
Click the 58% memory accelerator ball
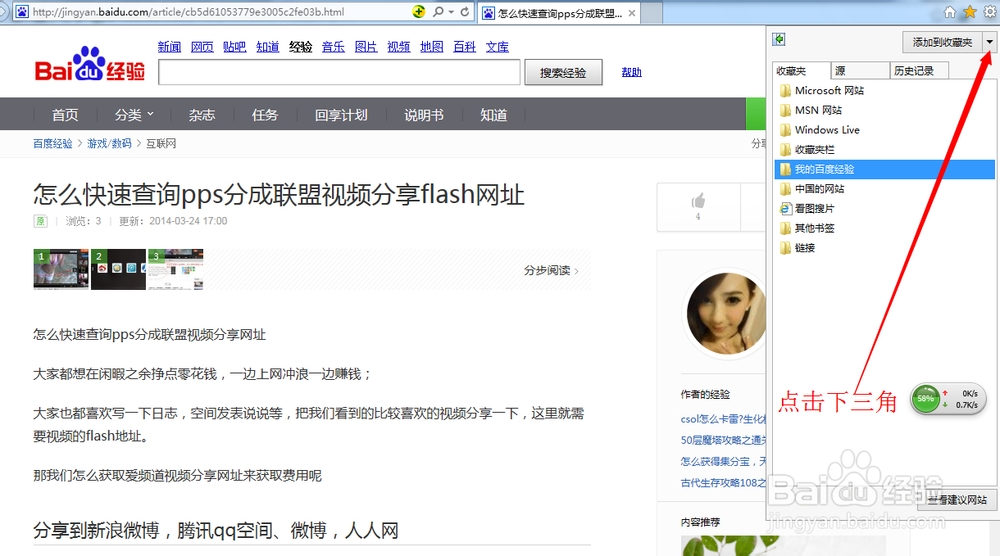(925, 399)
